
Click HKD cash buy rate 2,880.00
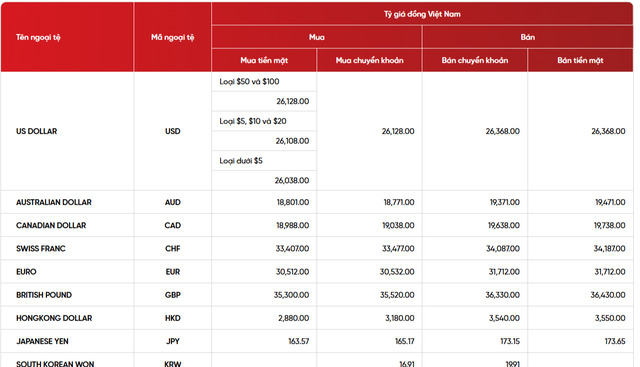293,318
